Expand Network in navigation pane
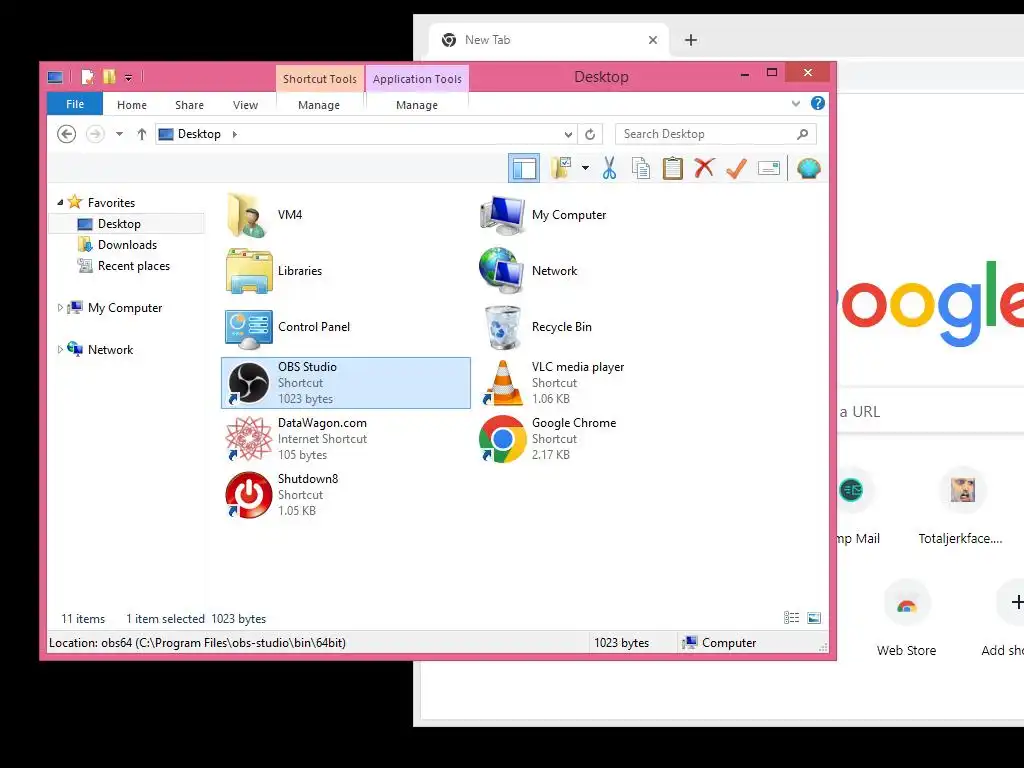This screenshot has height=768, width=1024. (x=60, y=349)
